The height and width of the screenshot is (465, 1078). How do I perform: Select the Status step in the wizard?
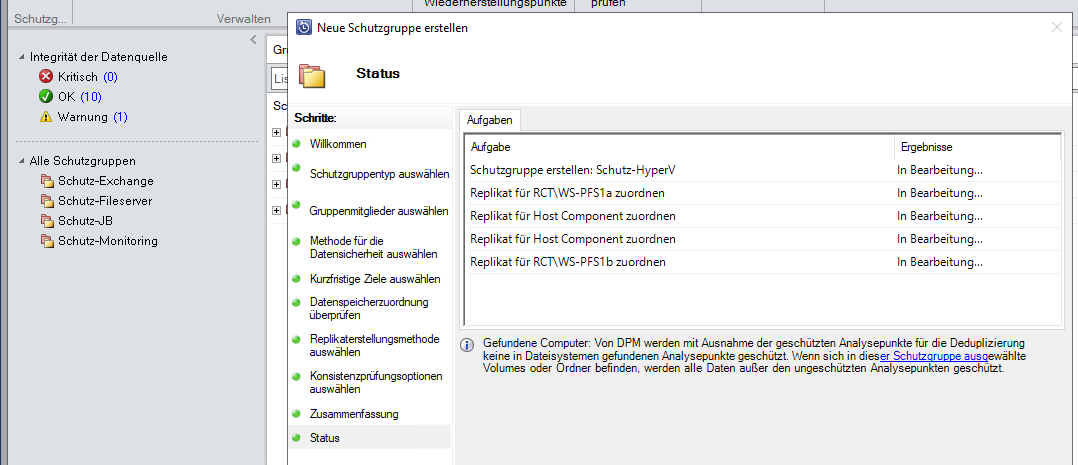pos(324,438)
